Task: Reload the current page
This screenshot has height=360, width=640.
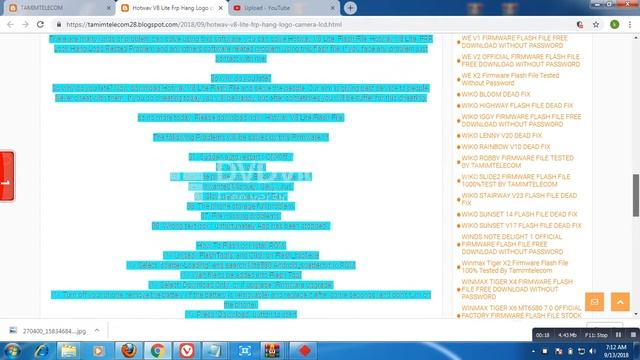Action: tap(40, 24)
